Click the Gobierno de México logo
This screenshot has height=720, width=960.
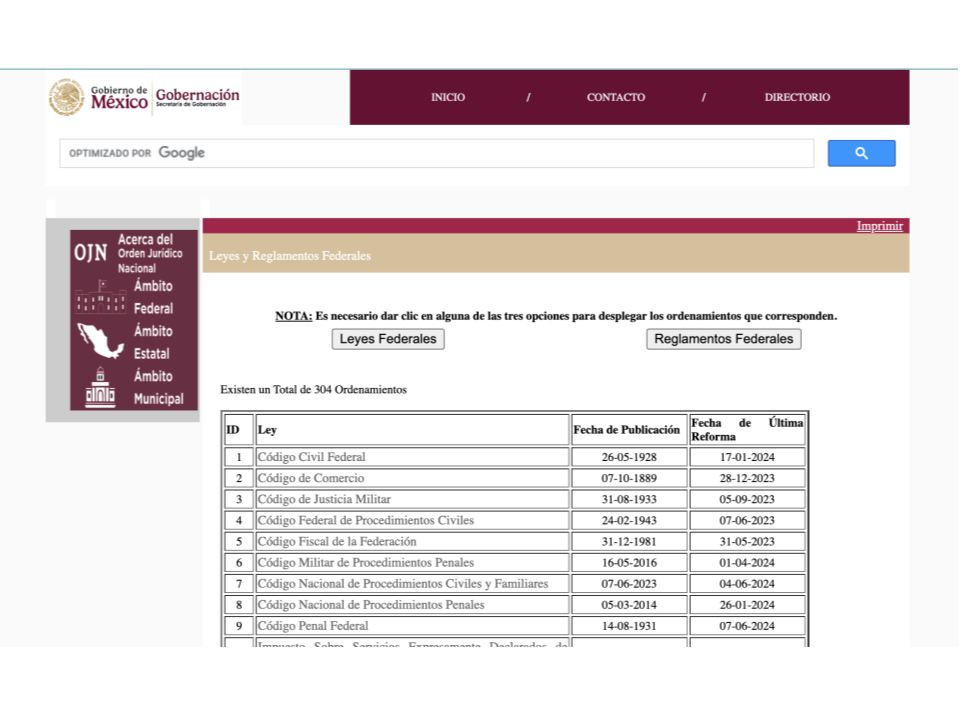99,97
